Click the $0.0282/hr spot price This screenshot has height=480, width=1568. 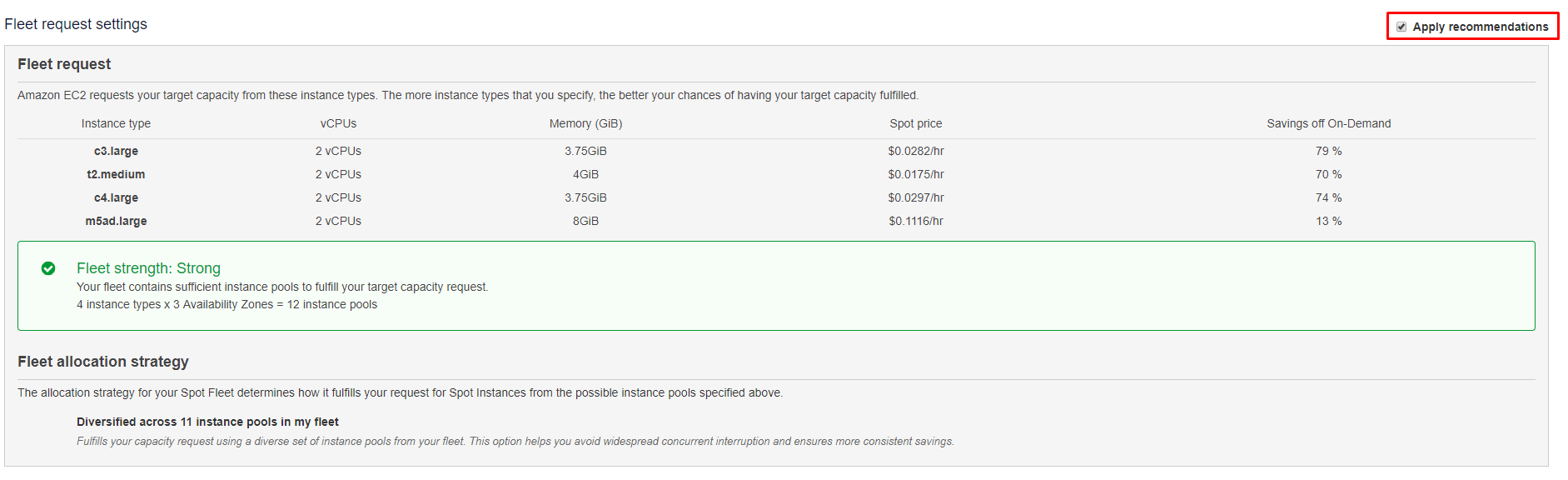[x=915, y=151]
